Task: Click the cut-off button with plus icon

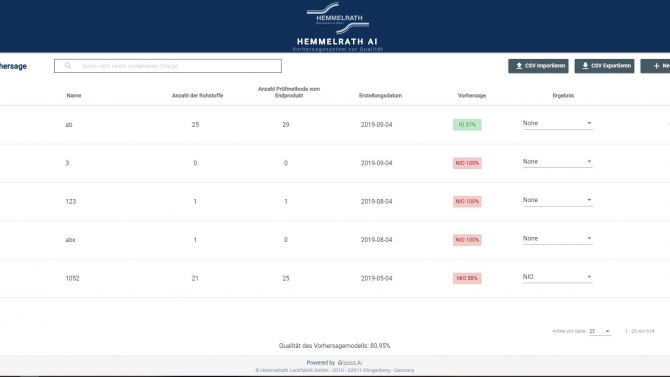Action: click(655, 66)
